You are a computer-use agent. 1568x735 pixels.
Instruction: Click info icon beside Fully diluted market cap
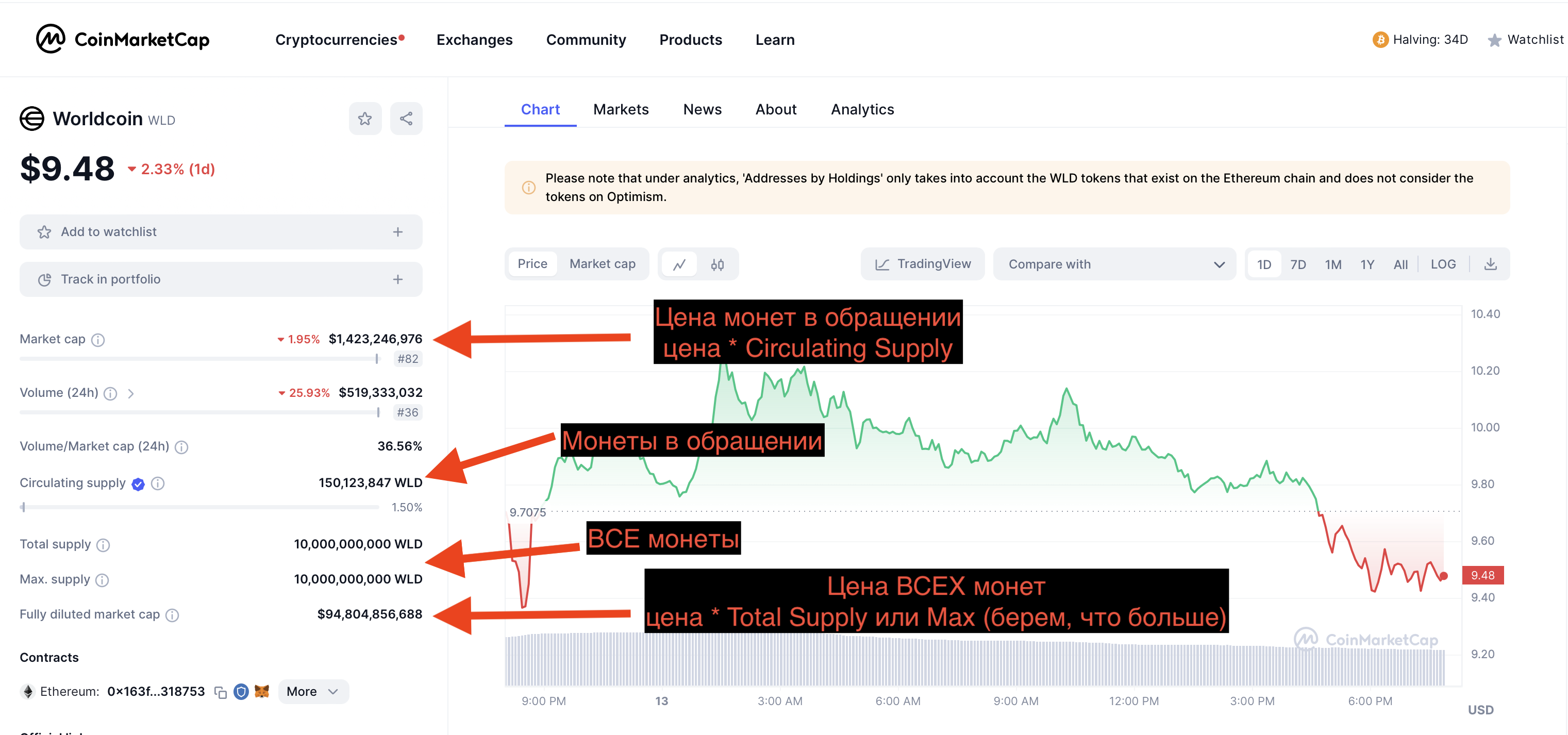pyautogui.click(x=172, y=615)
